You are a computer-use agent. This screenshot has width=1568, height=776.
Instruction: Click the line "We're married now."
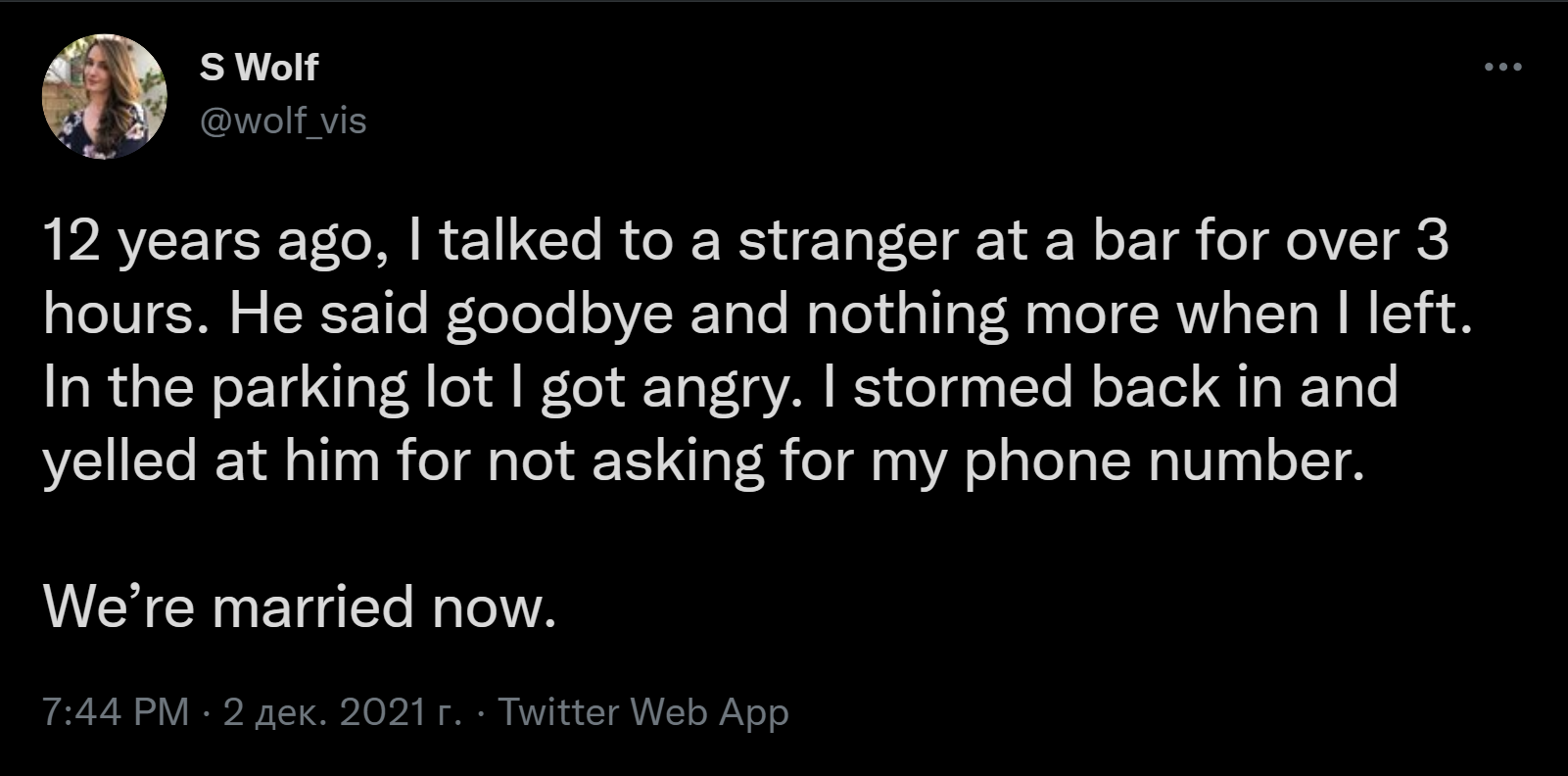[x=300, y=607]
